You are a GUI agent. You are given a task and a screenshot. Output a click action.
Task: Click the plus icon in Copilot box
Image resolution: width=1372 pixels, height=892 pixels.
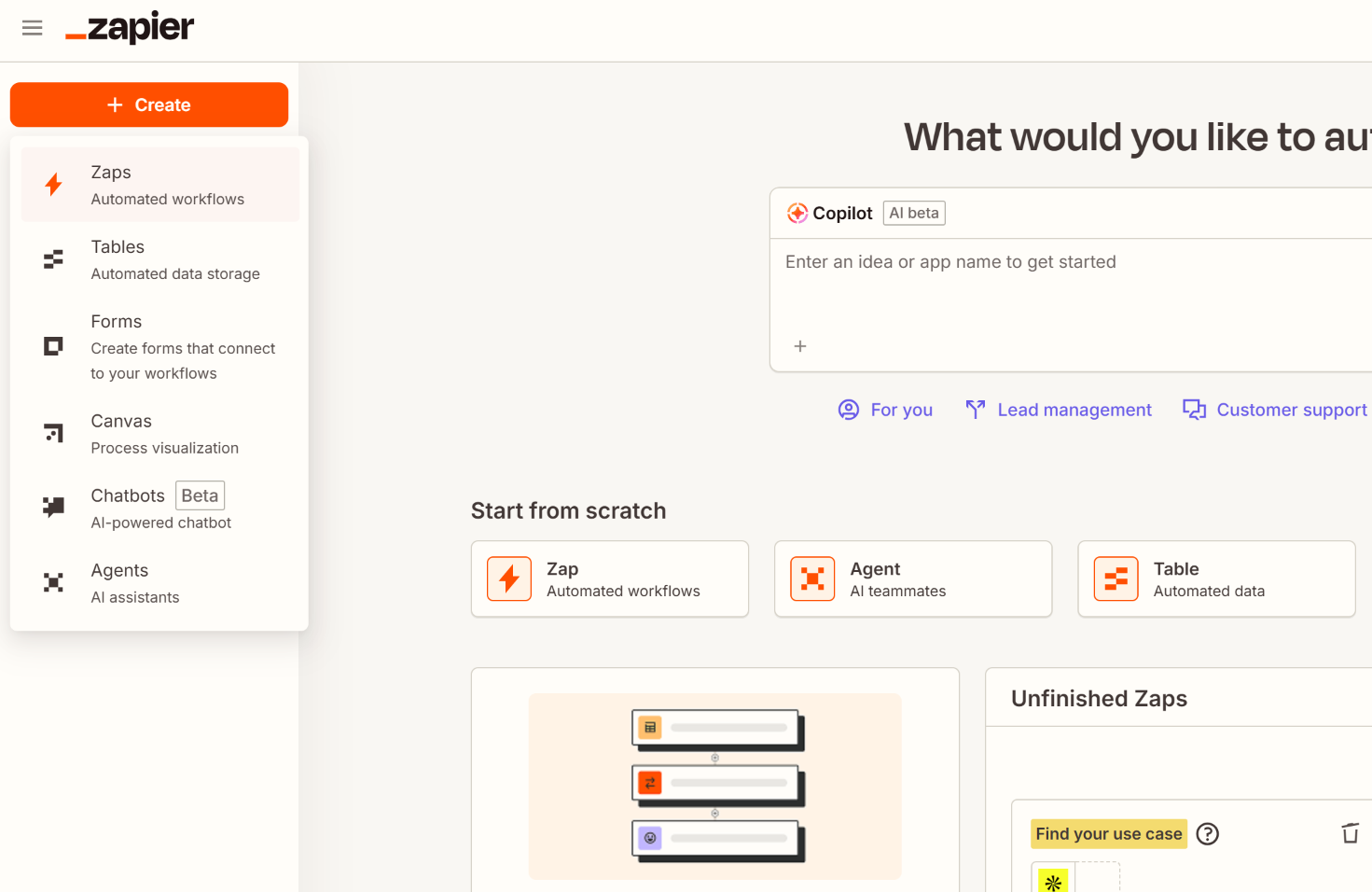(800, 346)
